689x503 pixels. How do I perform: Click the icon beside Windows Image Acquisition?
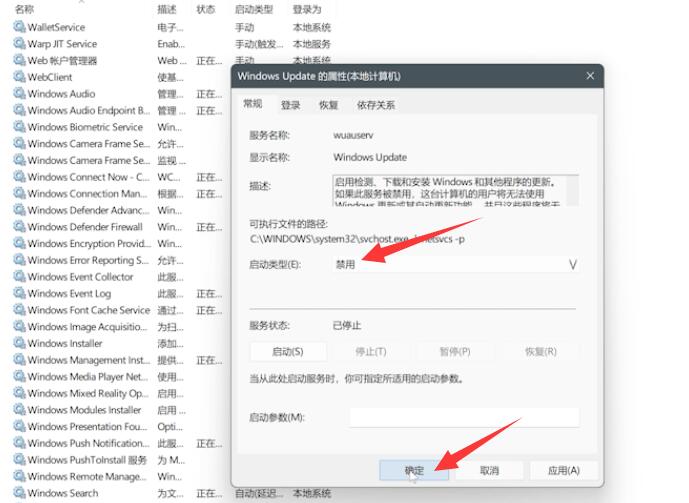tap(19, 326)
